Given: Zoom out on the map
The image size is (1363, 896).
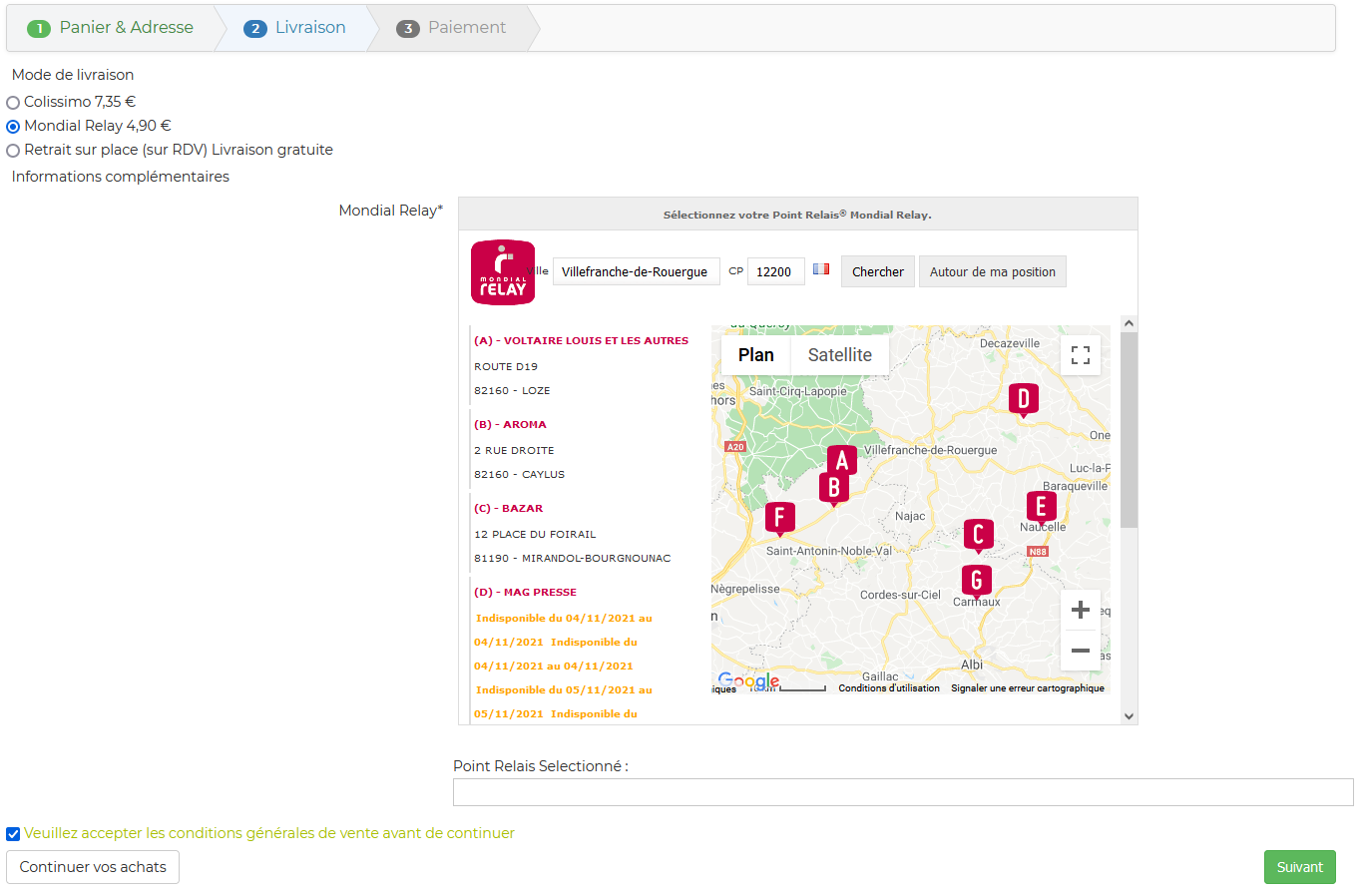Looking at the screenshot, I should click(x=1080, y=651).
